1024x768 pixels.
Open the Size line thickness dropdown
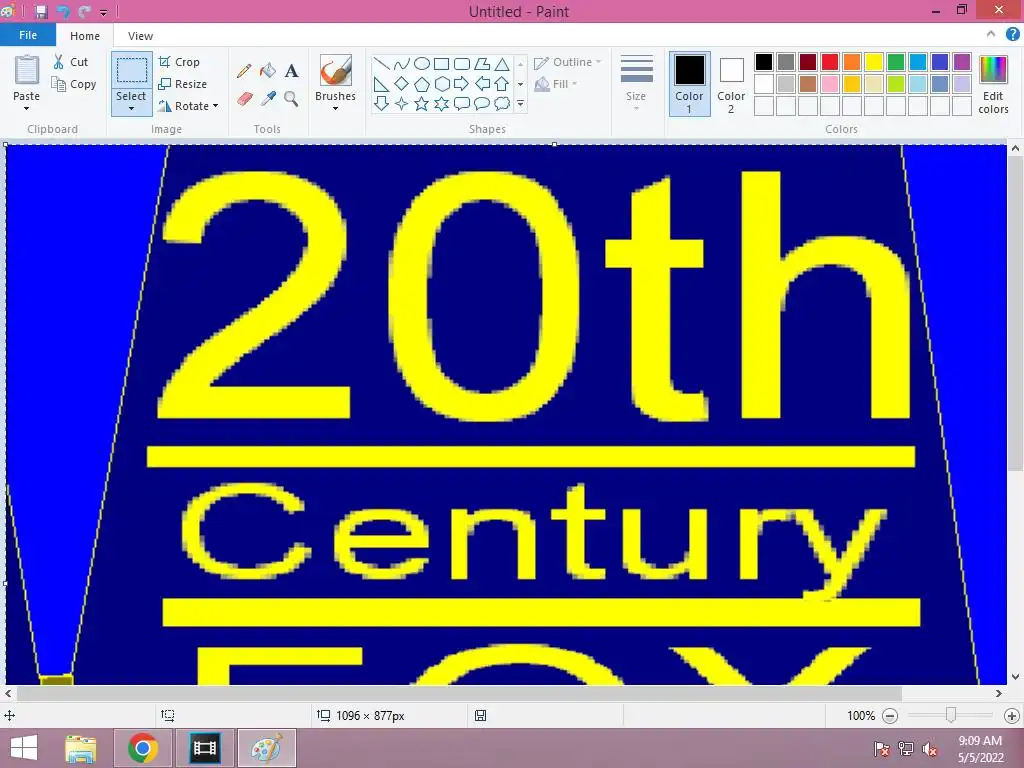coord(636,84)
